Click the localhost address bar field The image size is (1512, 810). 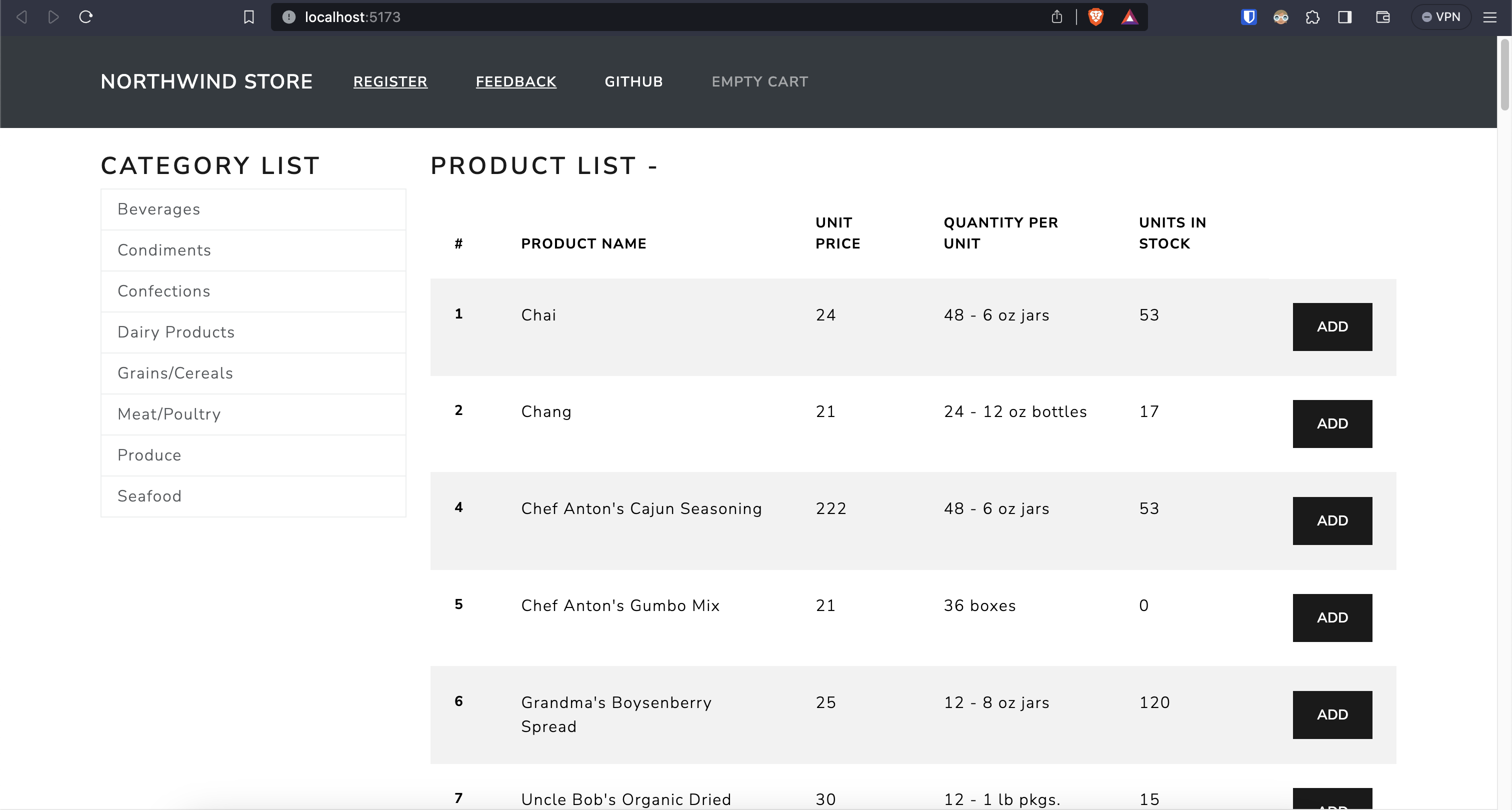click(645, 17)
